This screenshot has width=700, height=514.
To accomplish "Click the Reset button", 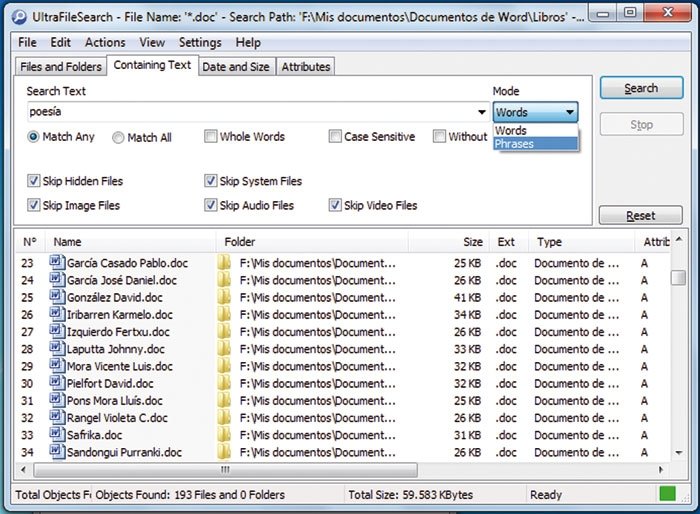I will 641,215.
